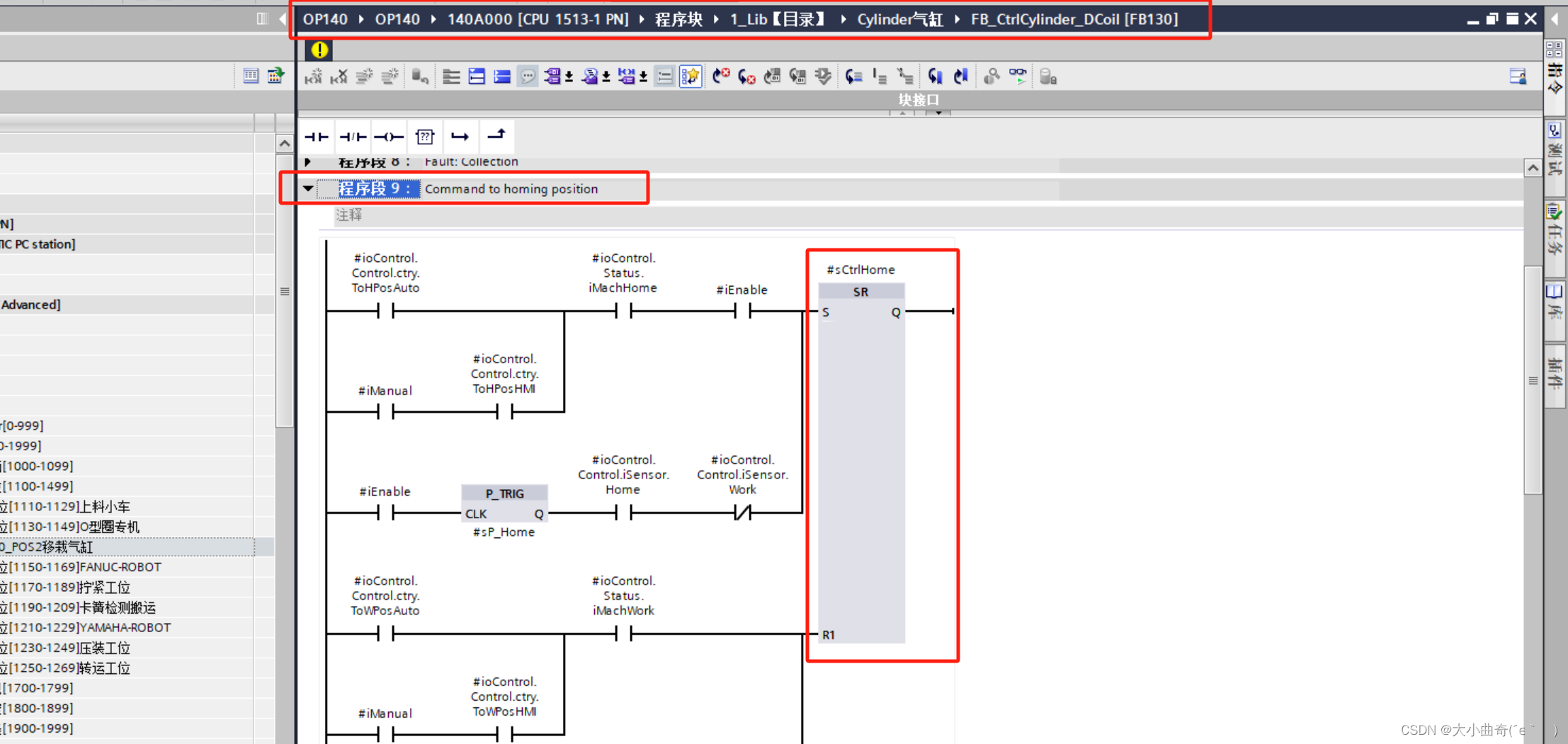
Task: Toggle monitoring on/off glasses icon
Action: coord(1018,76)
